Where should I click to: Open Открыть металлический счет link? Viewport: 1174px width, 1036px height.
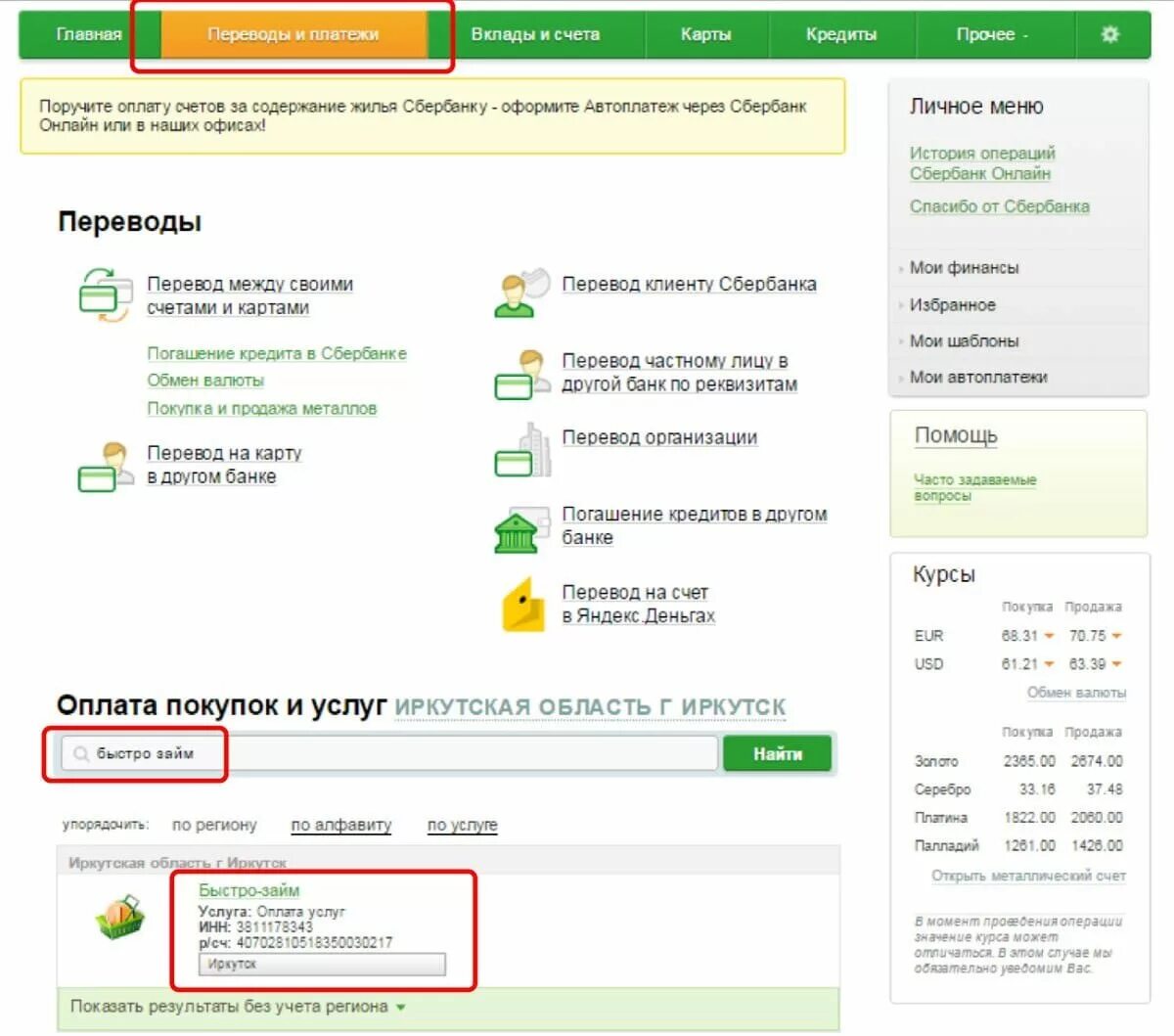1028,877
